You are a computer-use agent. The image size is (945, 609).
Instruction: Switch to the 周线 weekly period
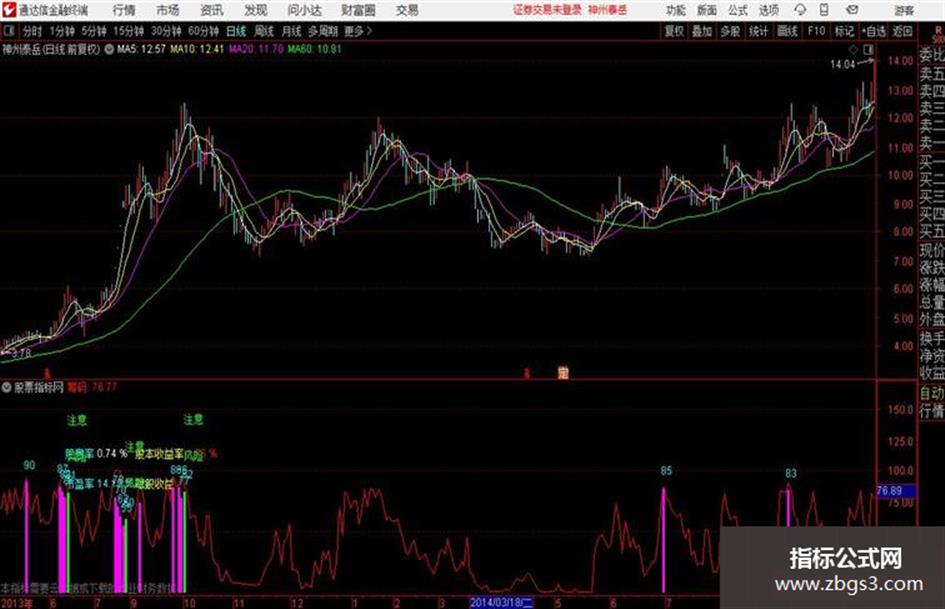[264, 31]
